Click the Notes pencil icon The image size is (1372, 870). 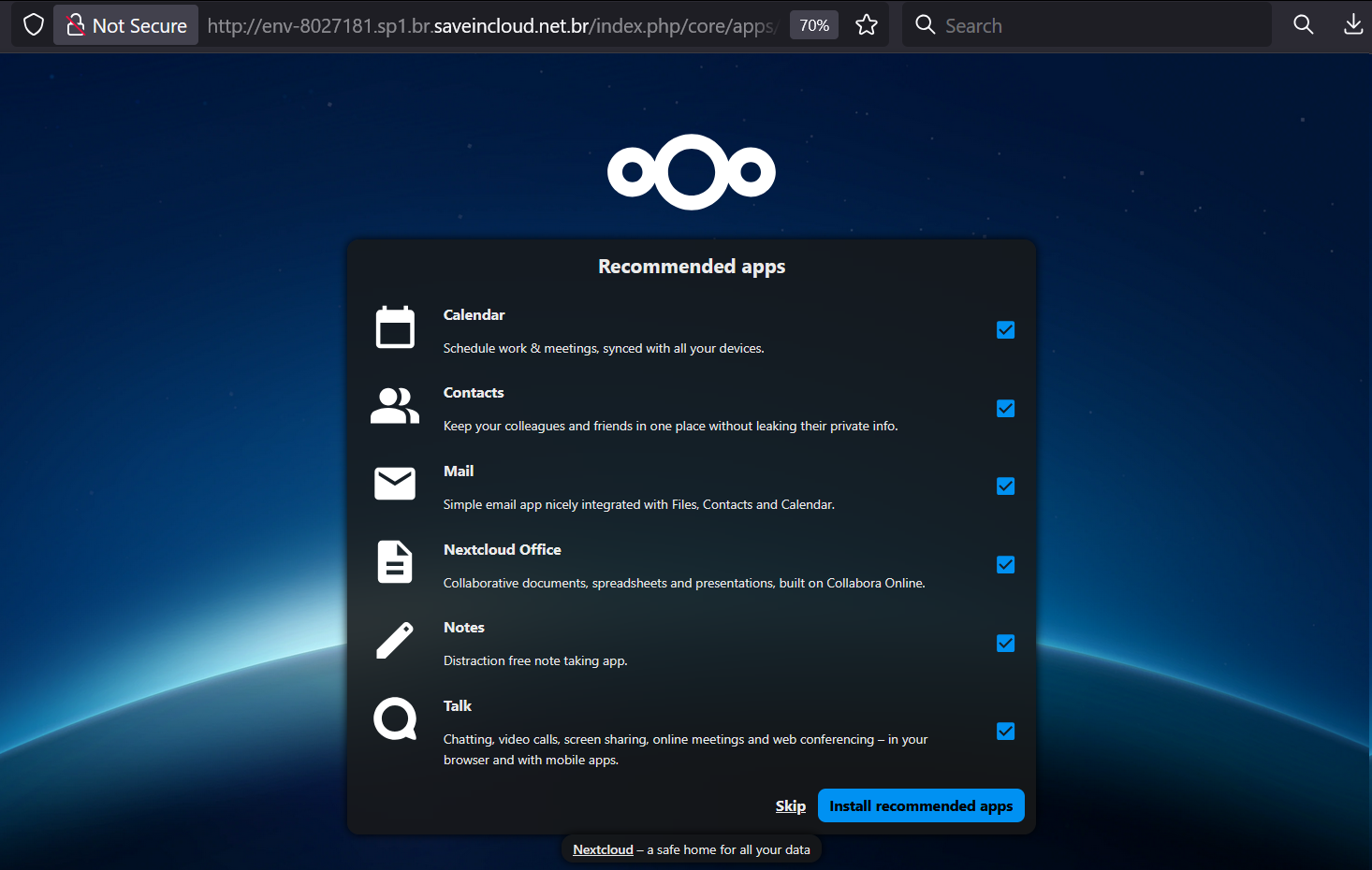click(x=395, y=641)
